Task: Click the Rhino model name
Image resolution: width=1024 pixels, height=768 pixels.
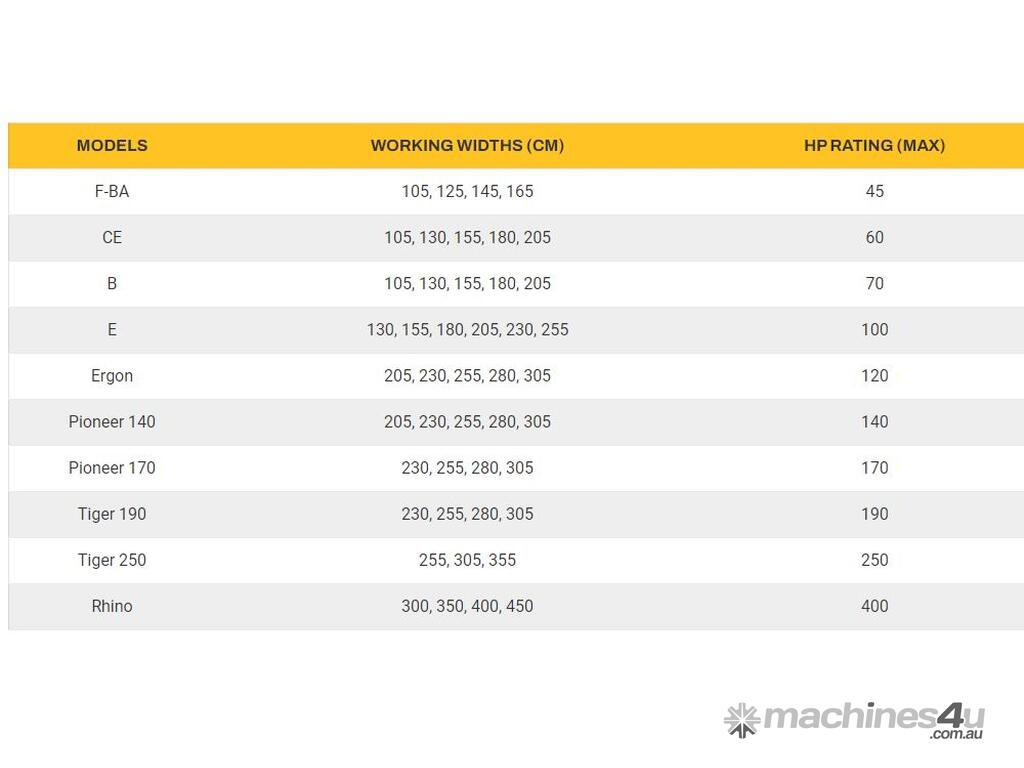Action: pos(112,606)
